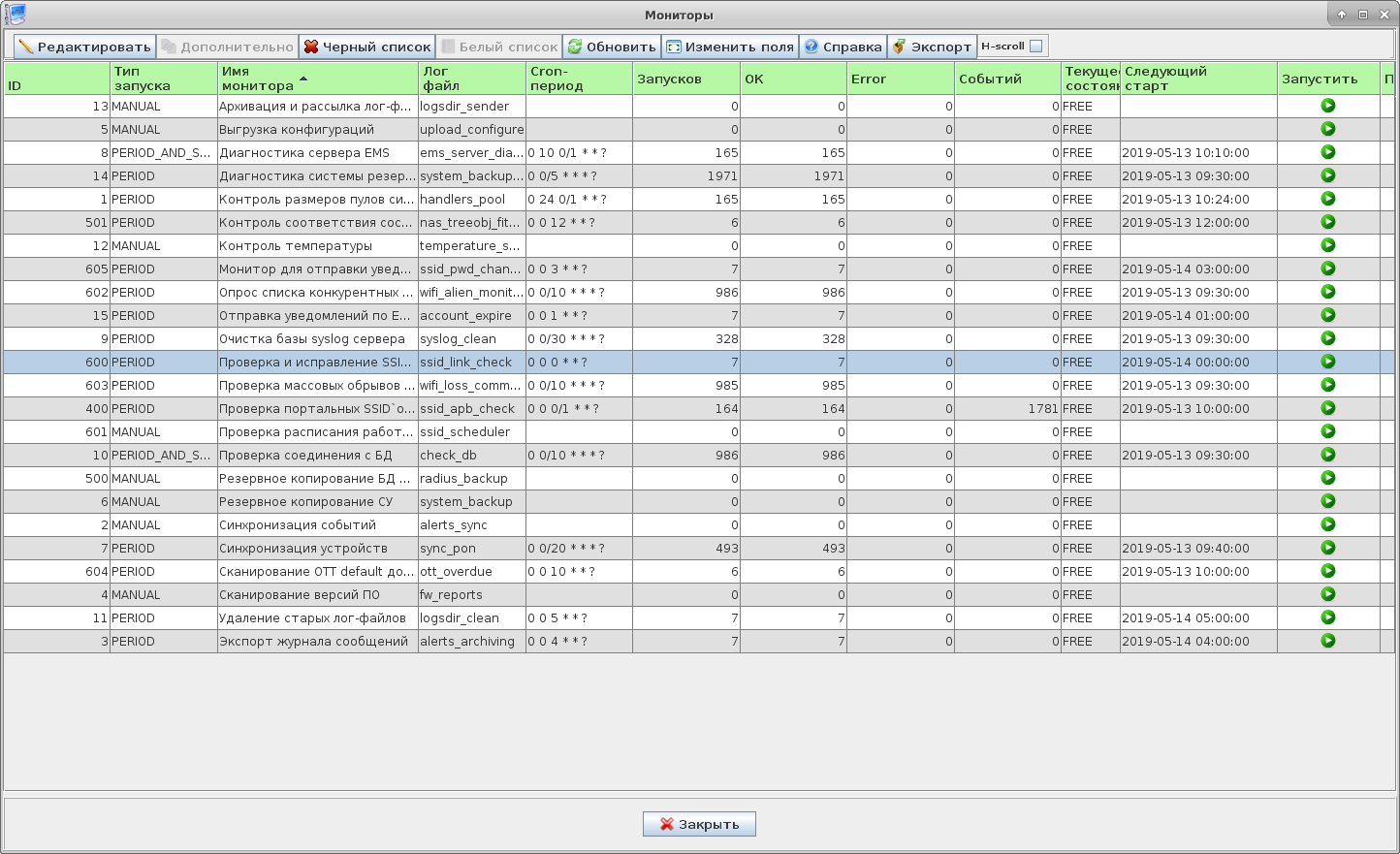Select the Синхронизация устройств row
Viewport: 1400px width, 854px height.
click(302, 549)
